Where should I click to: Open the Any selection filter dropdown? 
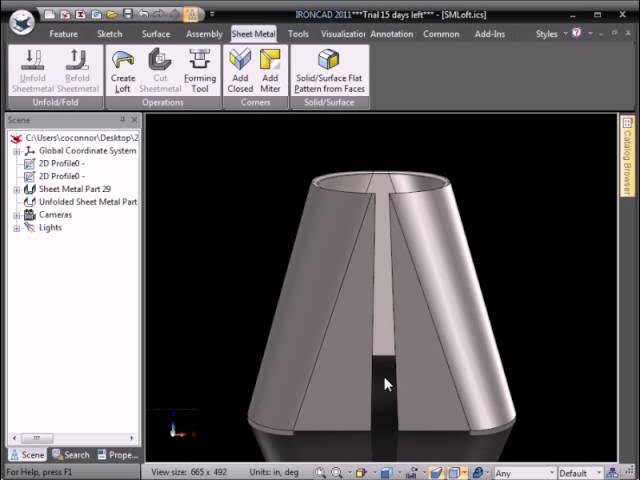click(x=524, y=473)
